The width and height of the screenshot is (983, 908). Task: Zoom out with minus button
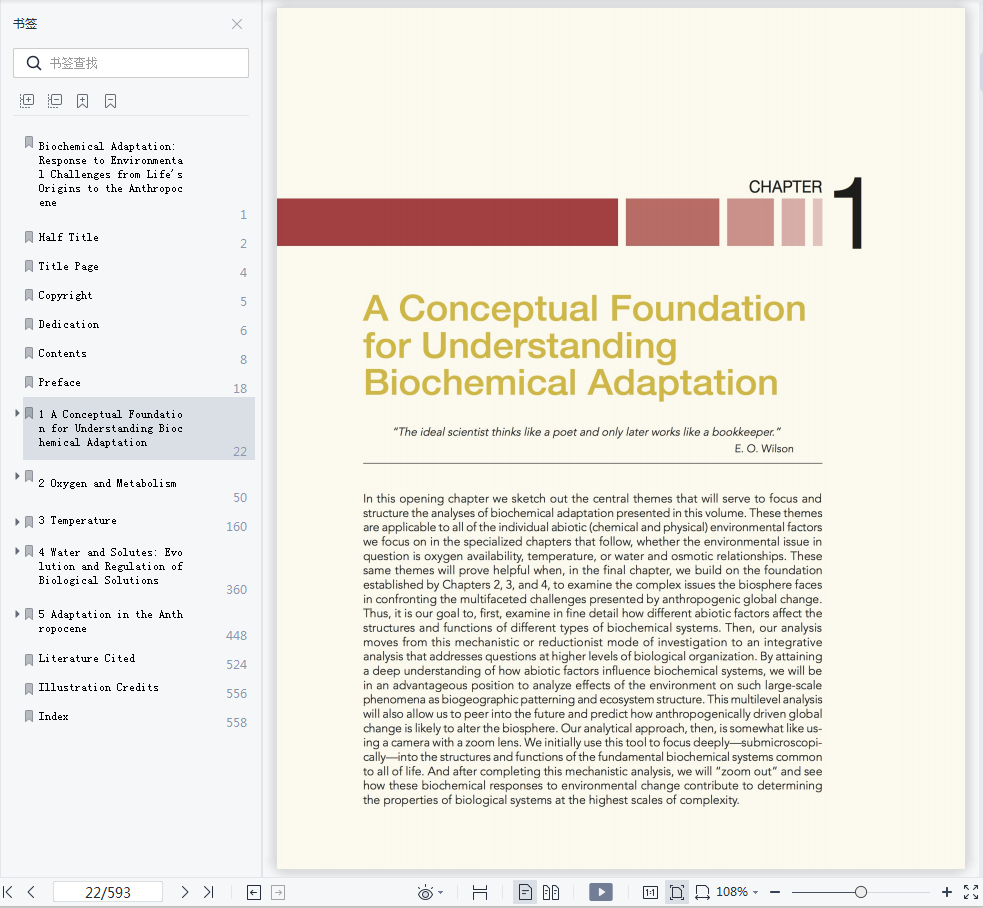775,892
